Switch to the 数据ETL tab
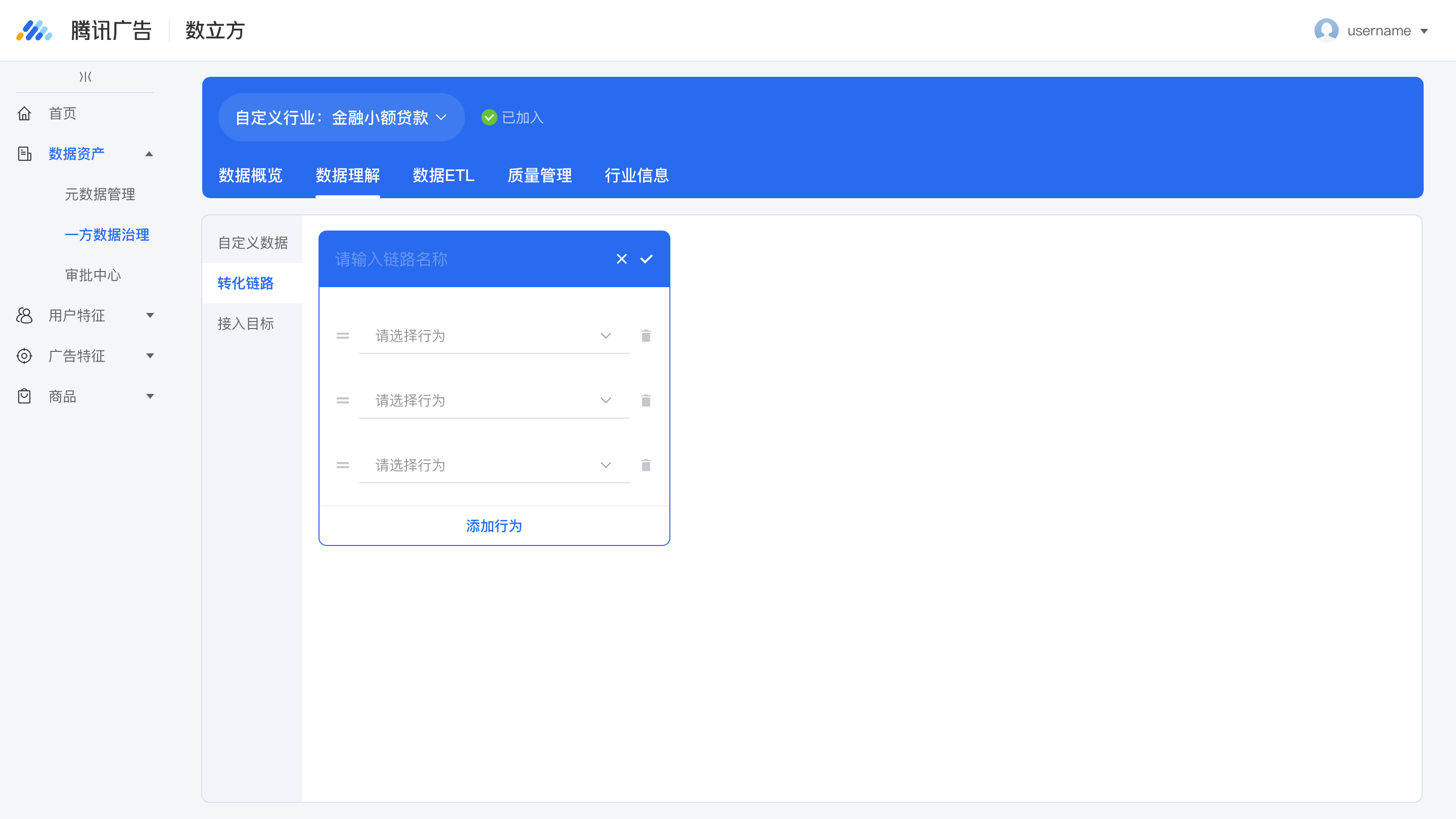Image resolution: width=1456 pixels, height=819 pixels. point(444,175)
